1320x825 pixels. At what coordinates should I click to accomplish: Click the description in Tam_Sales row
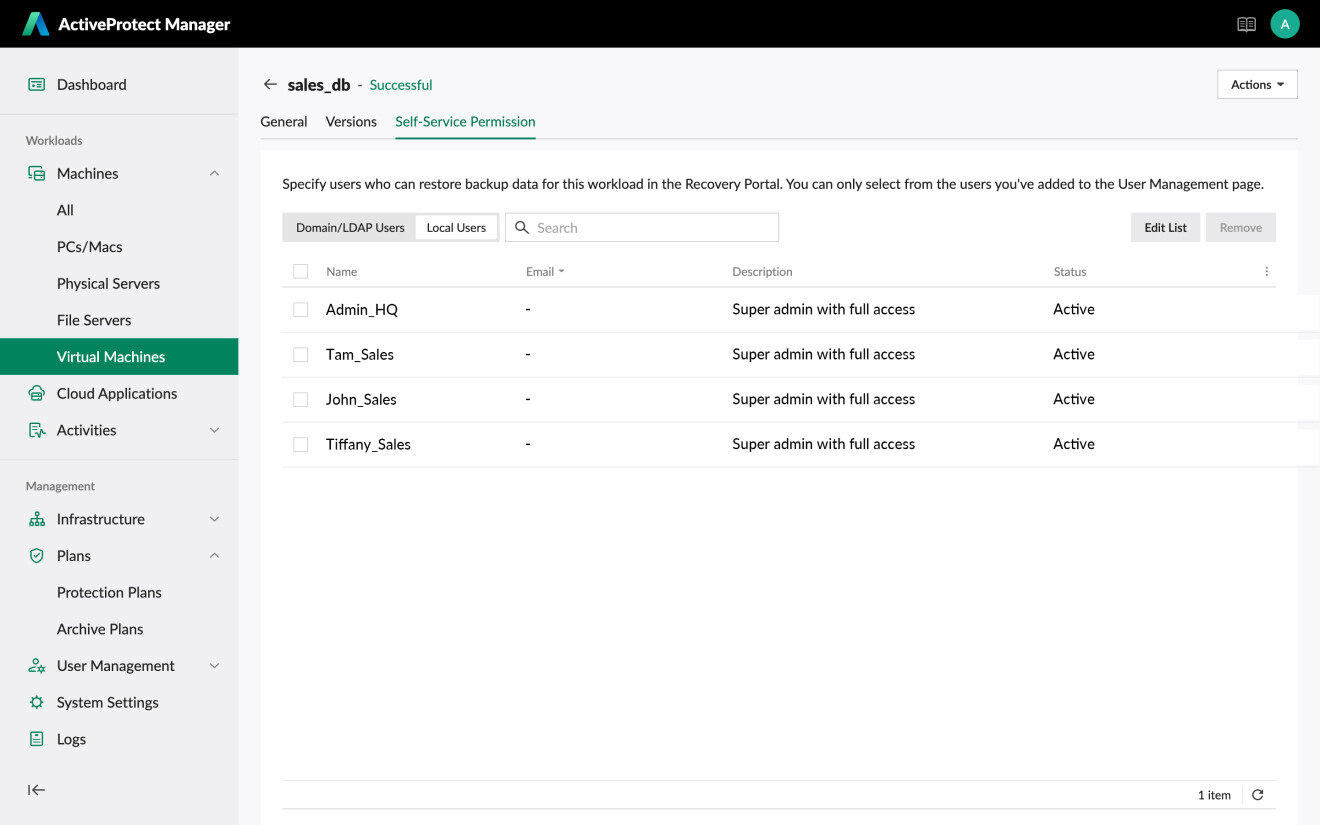coord(824,355)
